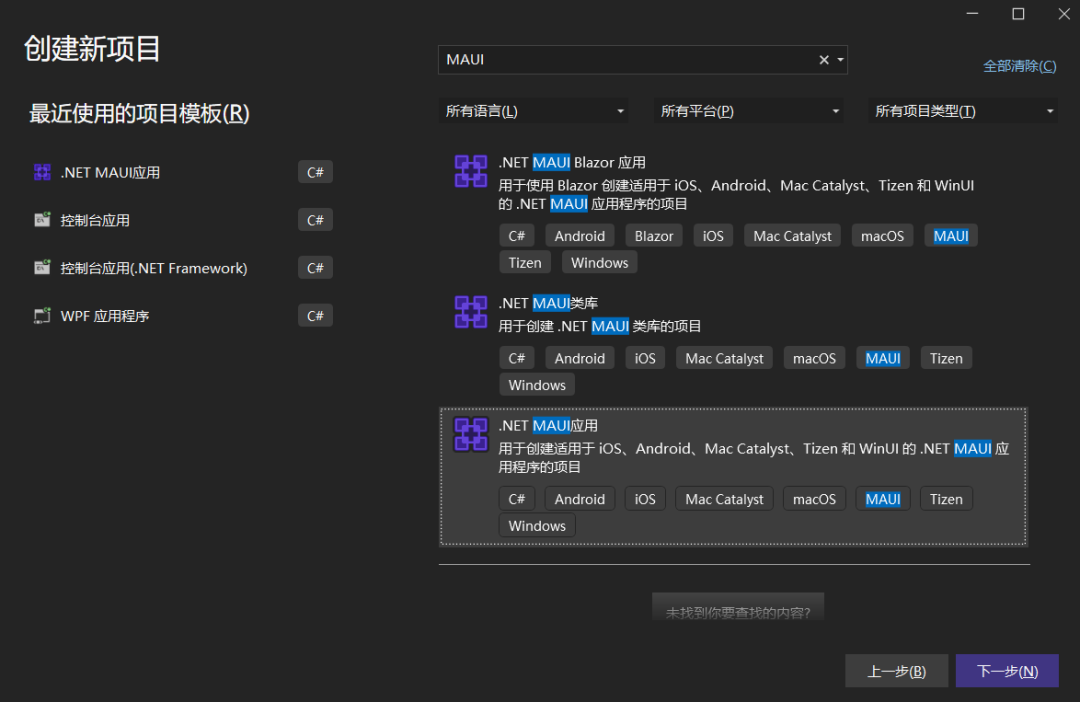Viewport: 1080px width, 702px height.
Task: Click Windows tag on .NET MAUI类库
Action: coord(537,385)
